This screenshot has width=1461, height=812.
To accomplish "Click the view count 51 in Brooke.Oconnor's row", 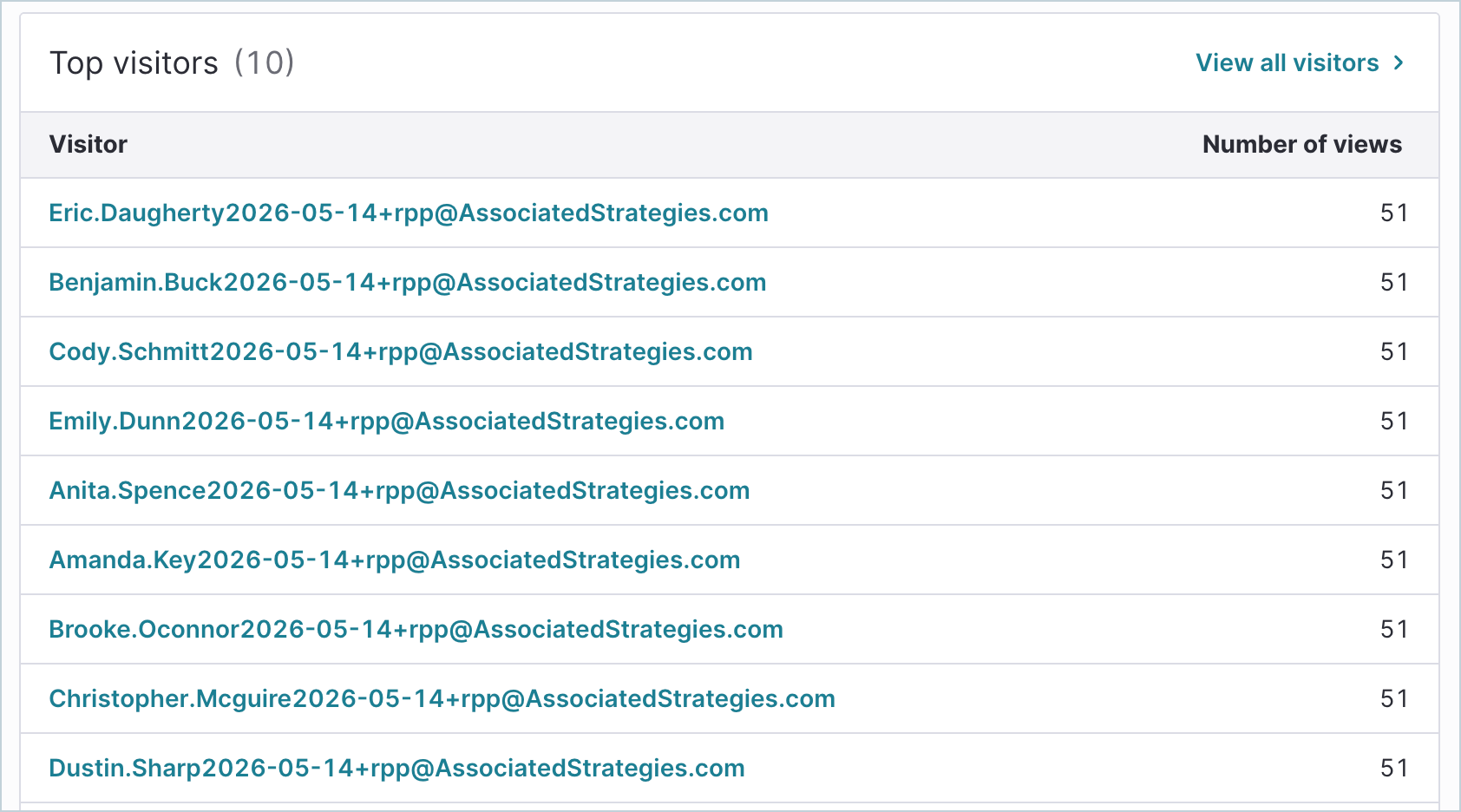I will pos(1393,630).
